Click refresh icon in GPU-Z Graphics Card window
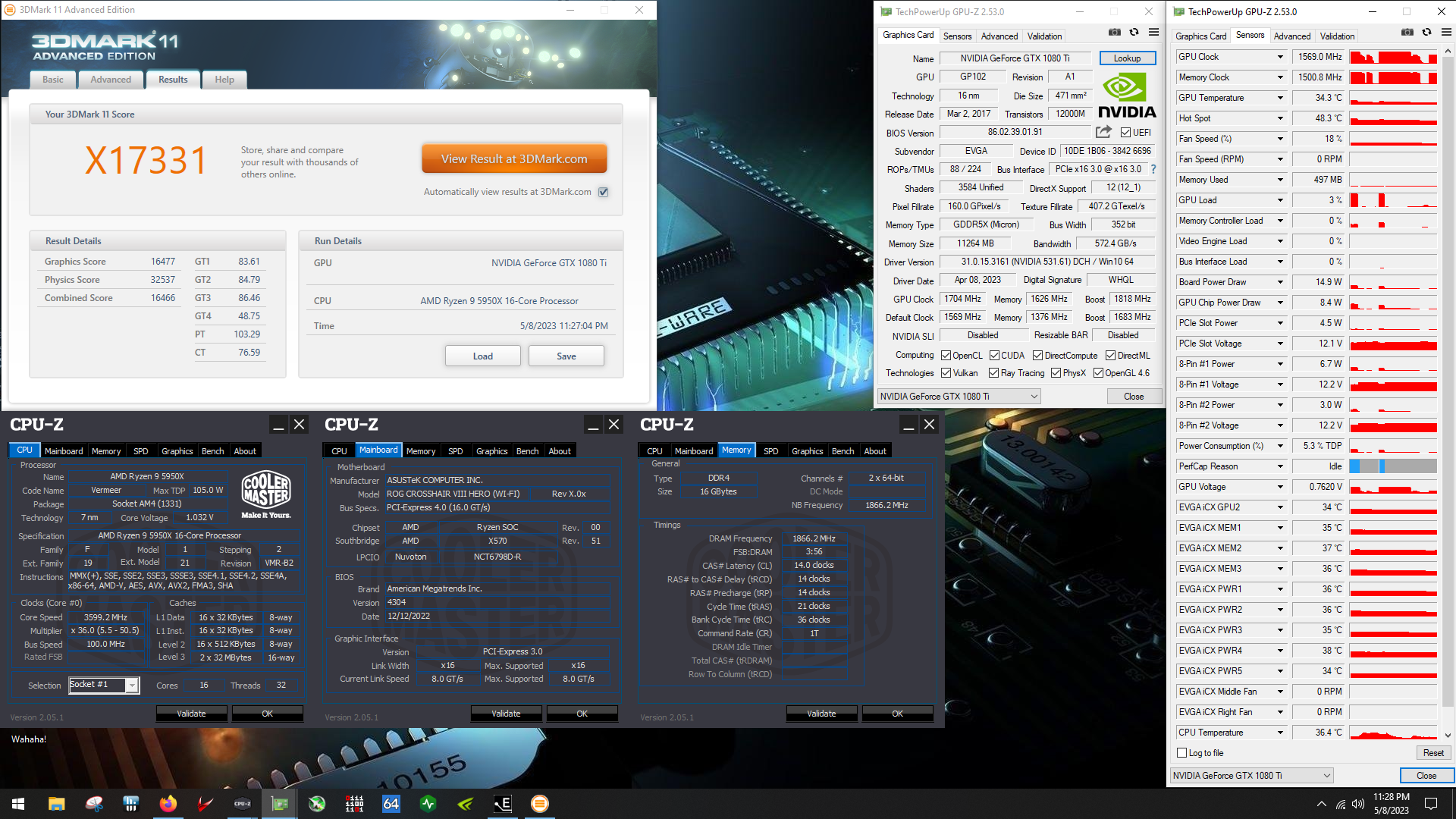This screenshot has height=819, width=1456. [1134, 33]
